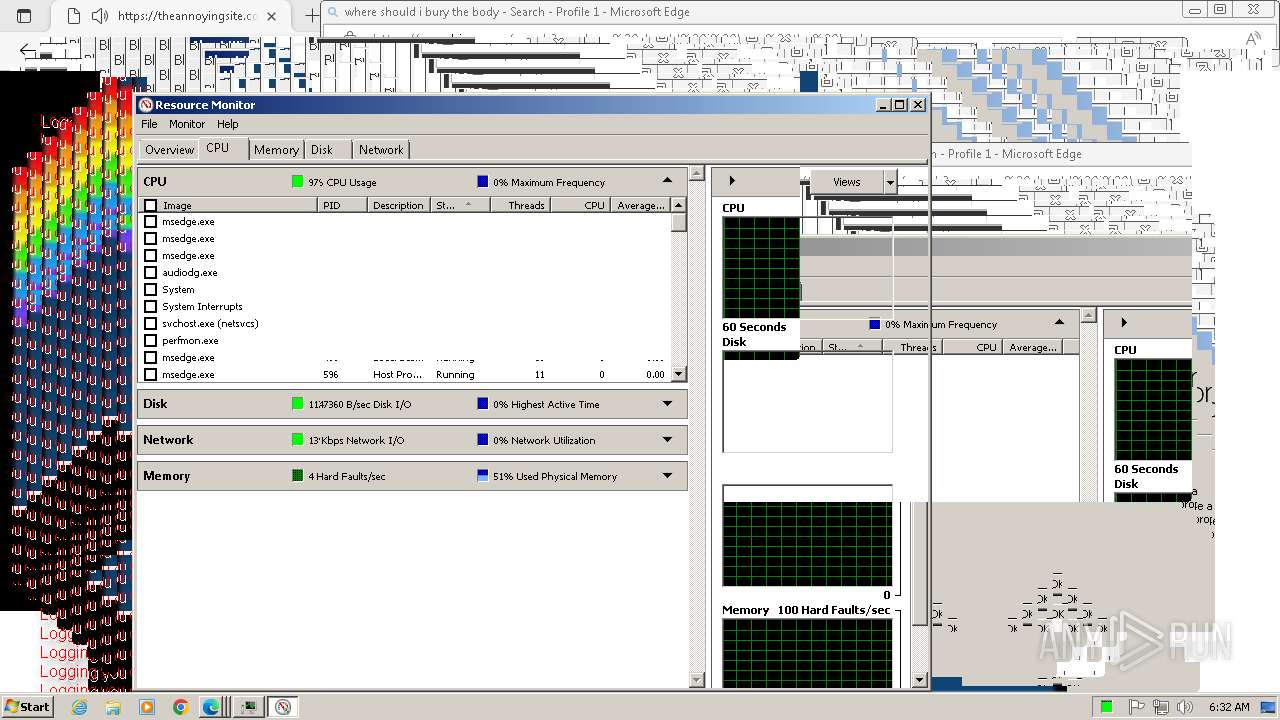Collapse the CPU section arrow
1280x720 pixels.
click(667, 181)
